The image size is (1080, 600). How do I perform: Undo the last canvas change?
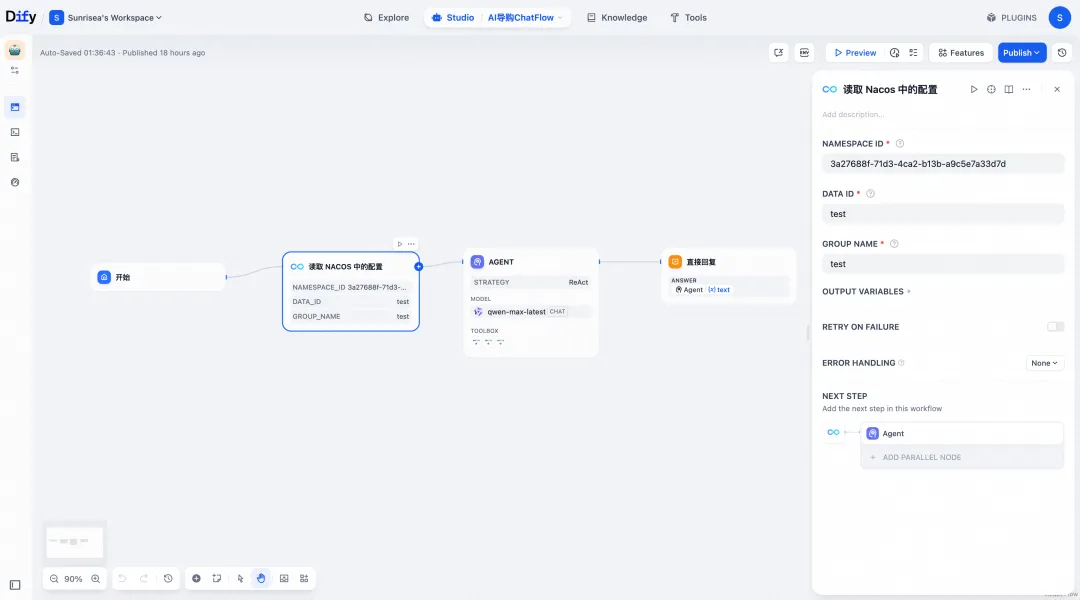tap(122, 579)
